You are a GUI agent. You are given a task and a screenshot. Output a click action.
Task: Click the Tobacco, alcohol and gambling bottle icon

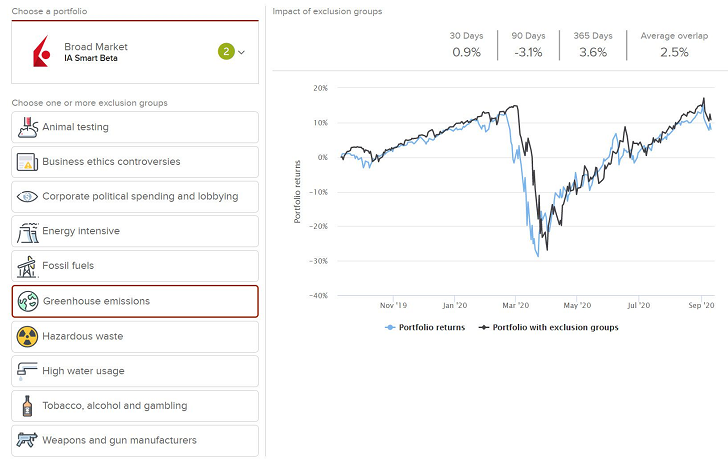coord(27,406)
